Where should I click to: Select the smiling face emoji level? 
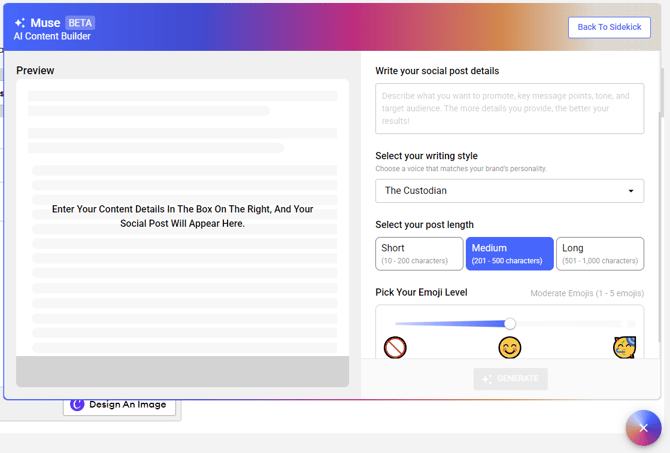(x=510, y=347)
